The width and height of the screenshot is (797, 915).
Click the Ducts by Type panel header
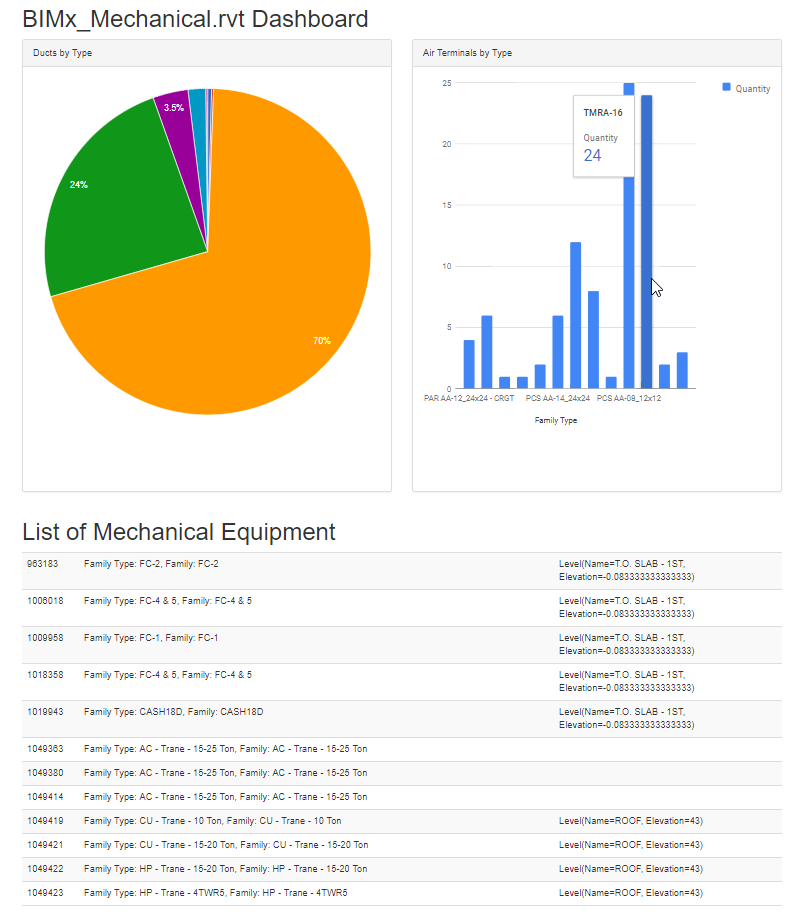207,53
